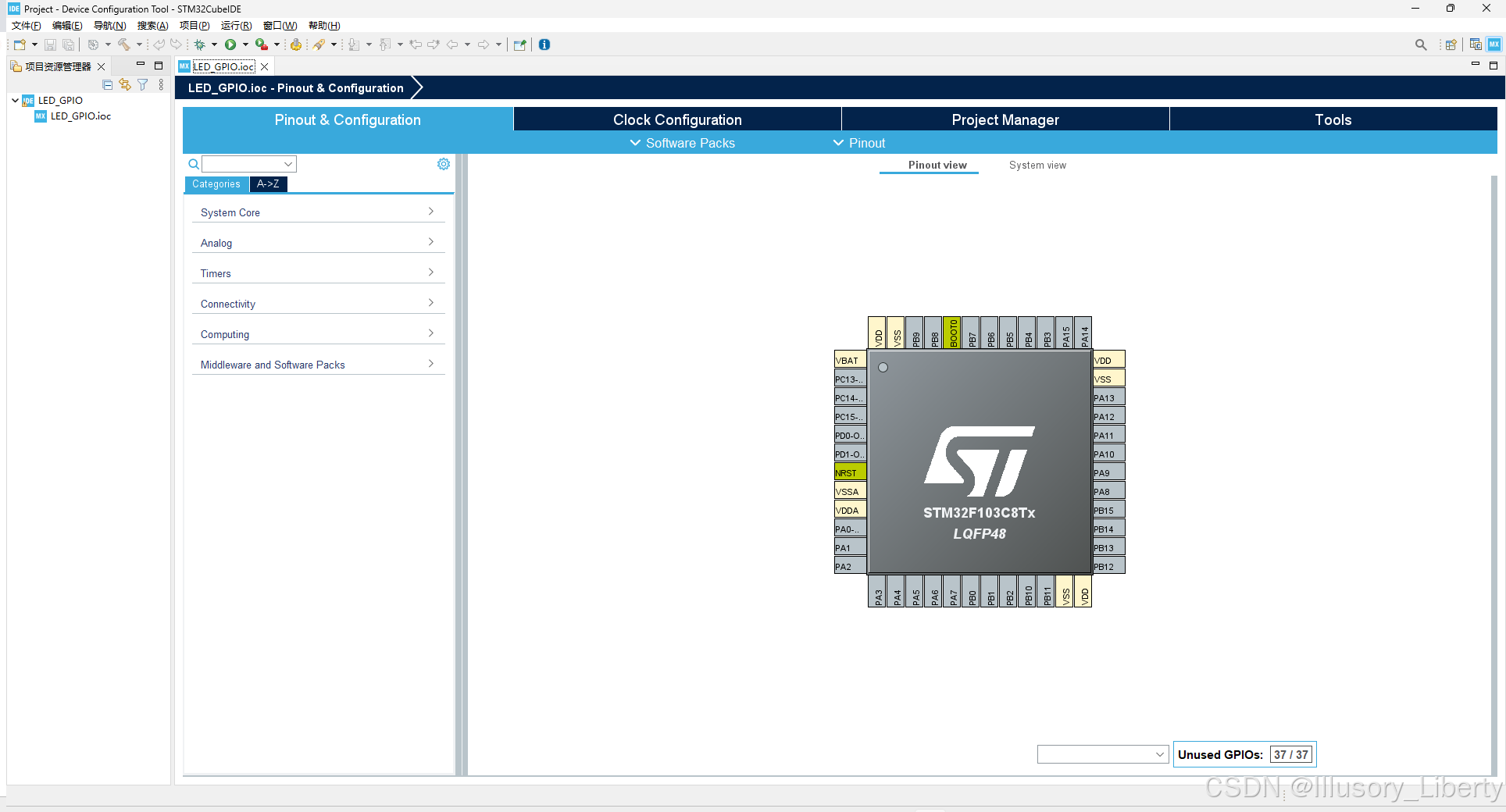Click pin PC13 on the chip
The height and width of the screenshot is (812, 1506).
coord(850,379)
